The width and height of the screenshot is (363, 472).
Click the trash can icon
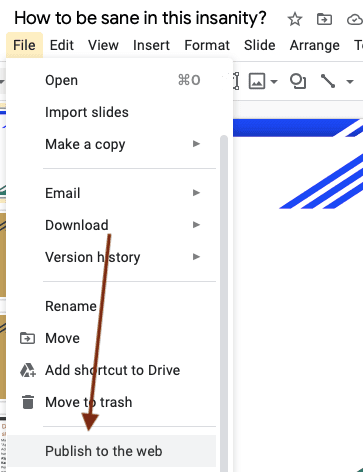click(28, 402)
